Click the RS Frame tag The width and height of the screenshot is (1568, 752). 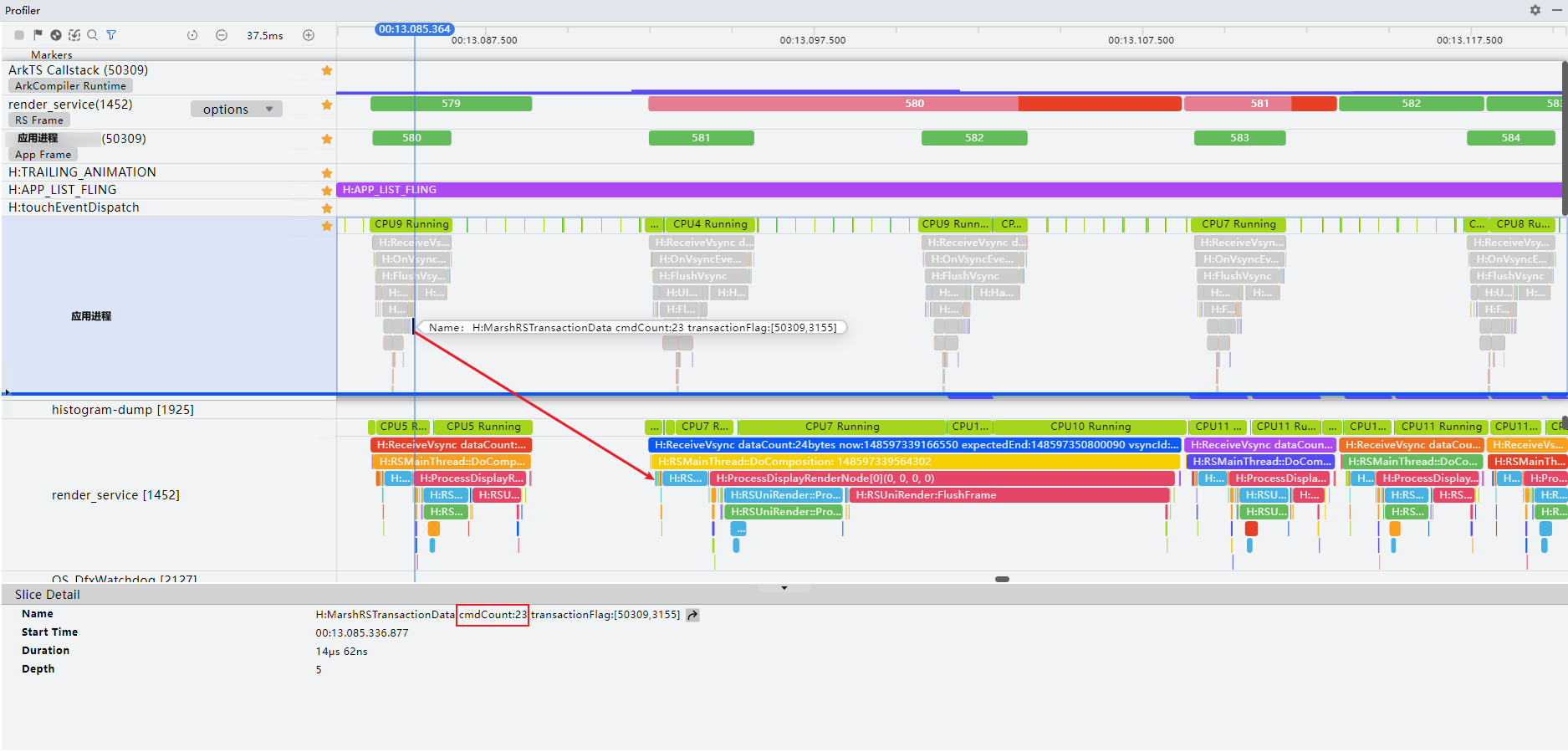[38, 120]
